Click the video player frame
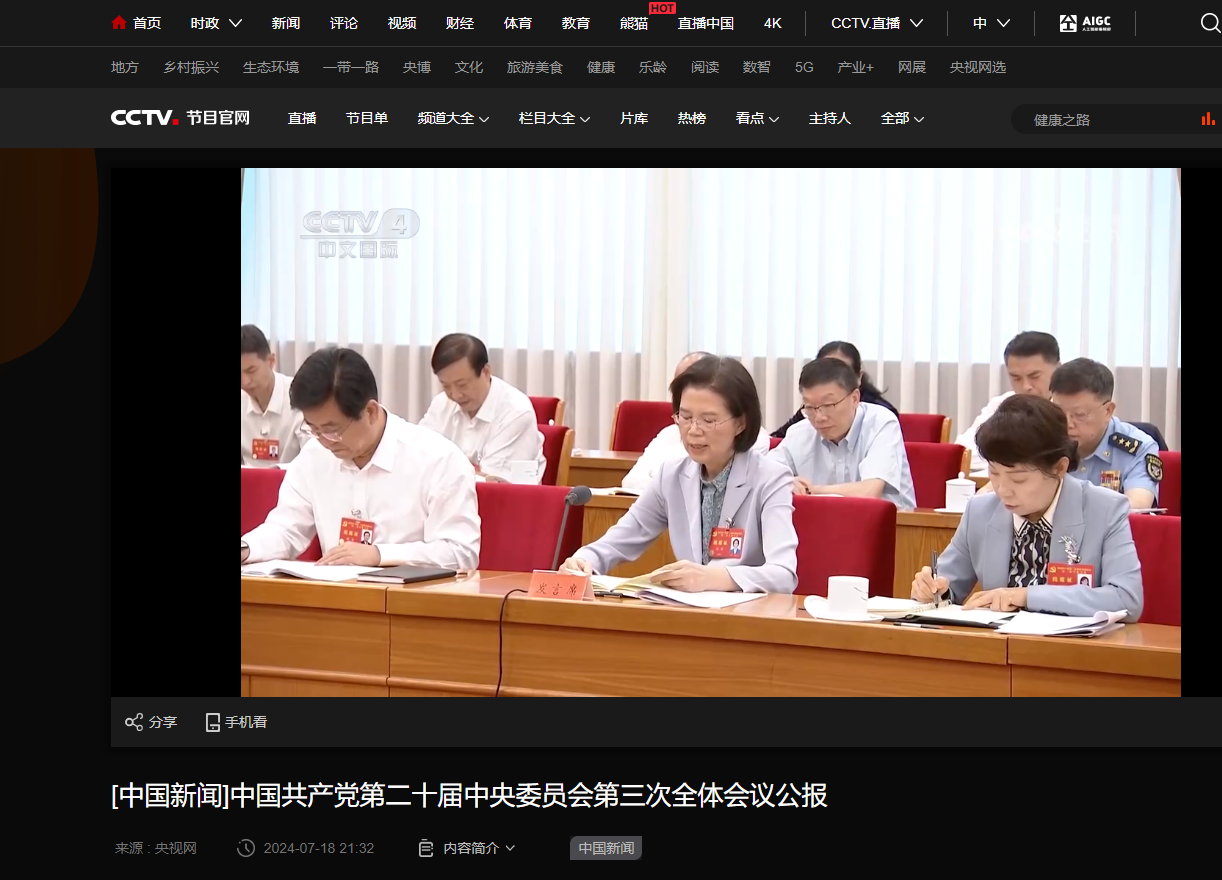Screen dimensions: 1222x880 point(711,432)
